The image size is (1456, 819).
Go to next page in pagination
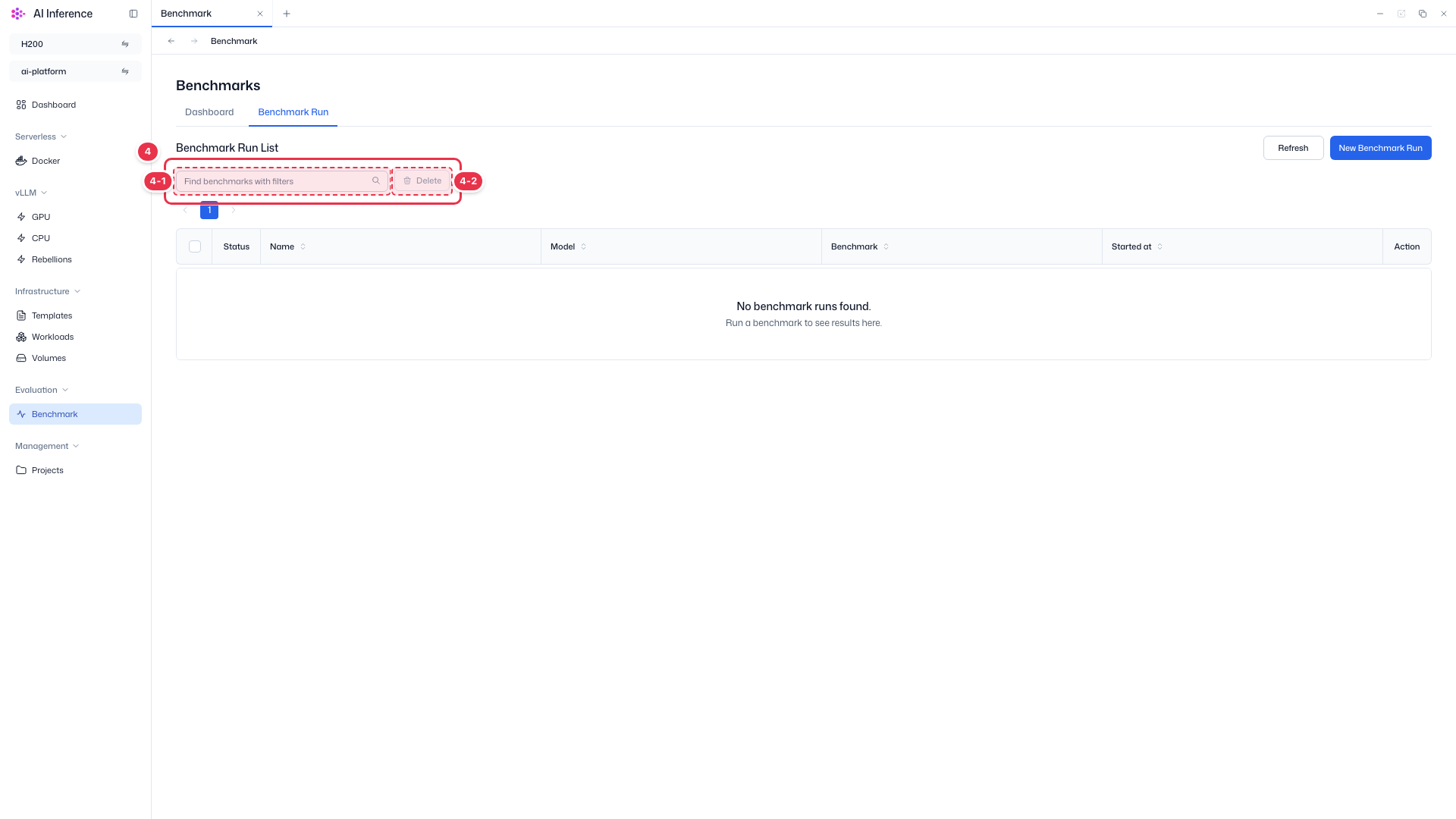point(234,210)
